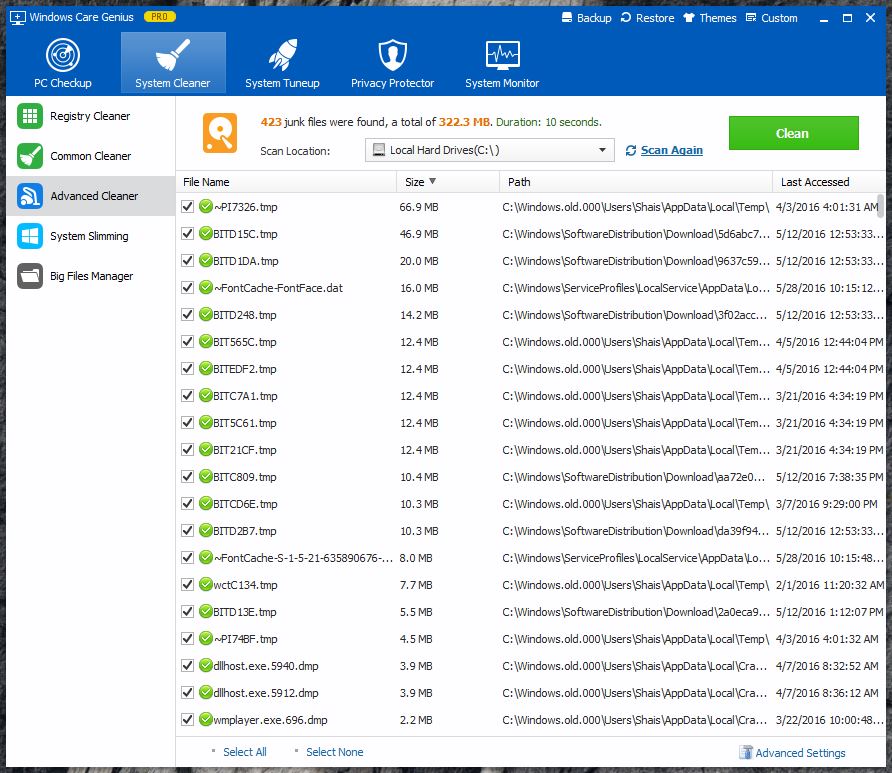Click size value 10.3 MB of BITCD6E.tmp
Screen dimensions: 892x773
tap(419, 504)
